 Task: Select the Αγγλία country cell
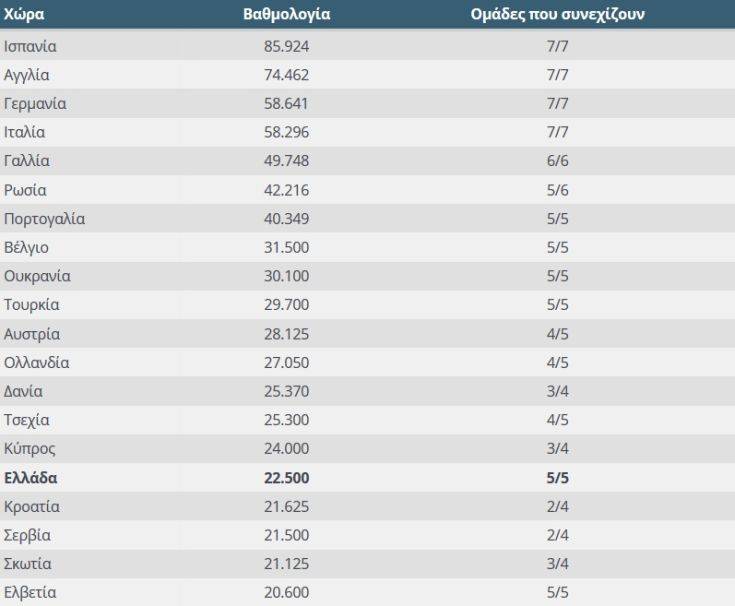(27, 75)
